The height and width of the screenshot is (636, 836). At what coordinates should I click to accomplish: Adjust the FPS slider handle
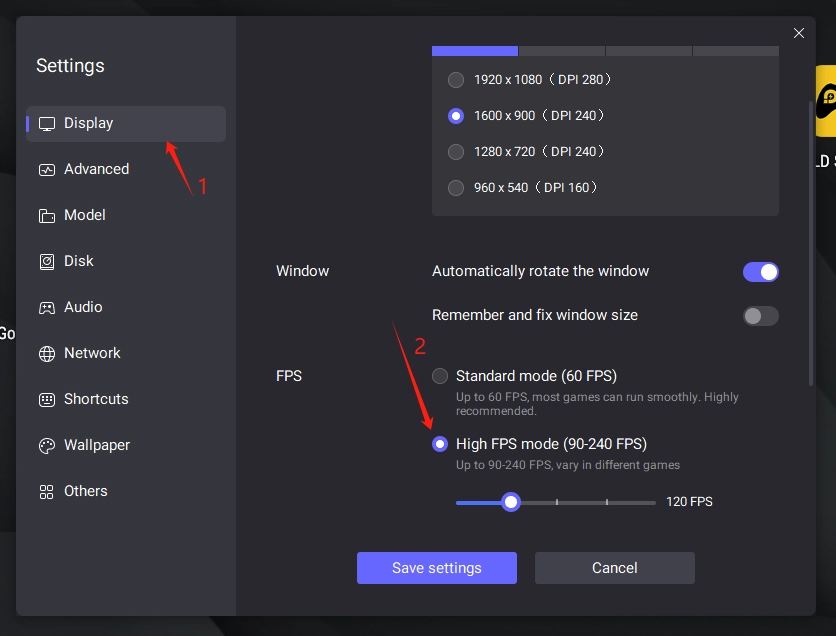[x=511, y=502]
